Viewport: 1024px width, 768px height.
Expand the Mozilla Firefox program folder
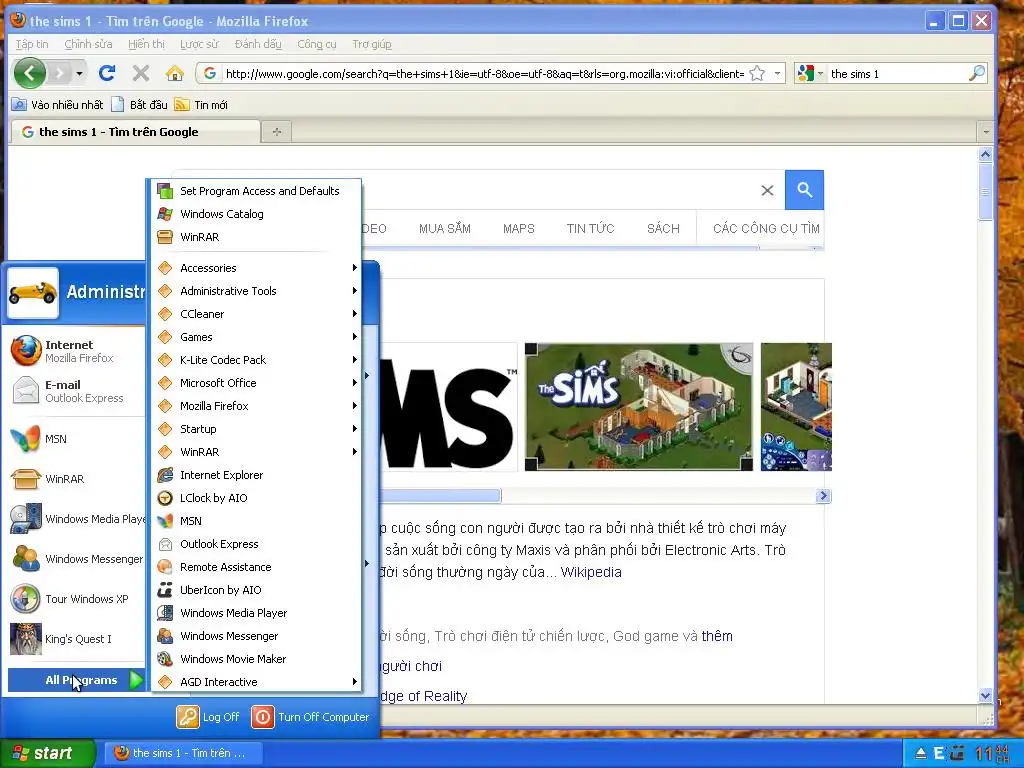click(x=255, y=406)
